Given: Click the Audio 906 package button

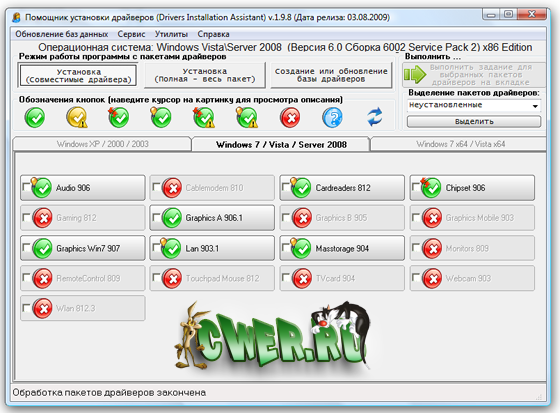Looking at the screenshot, I should [82, 188].
